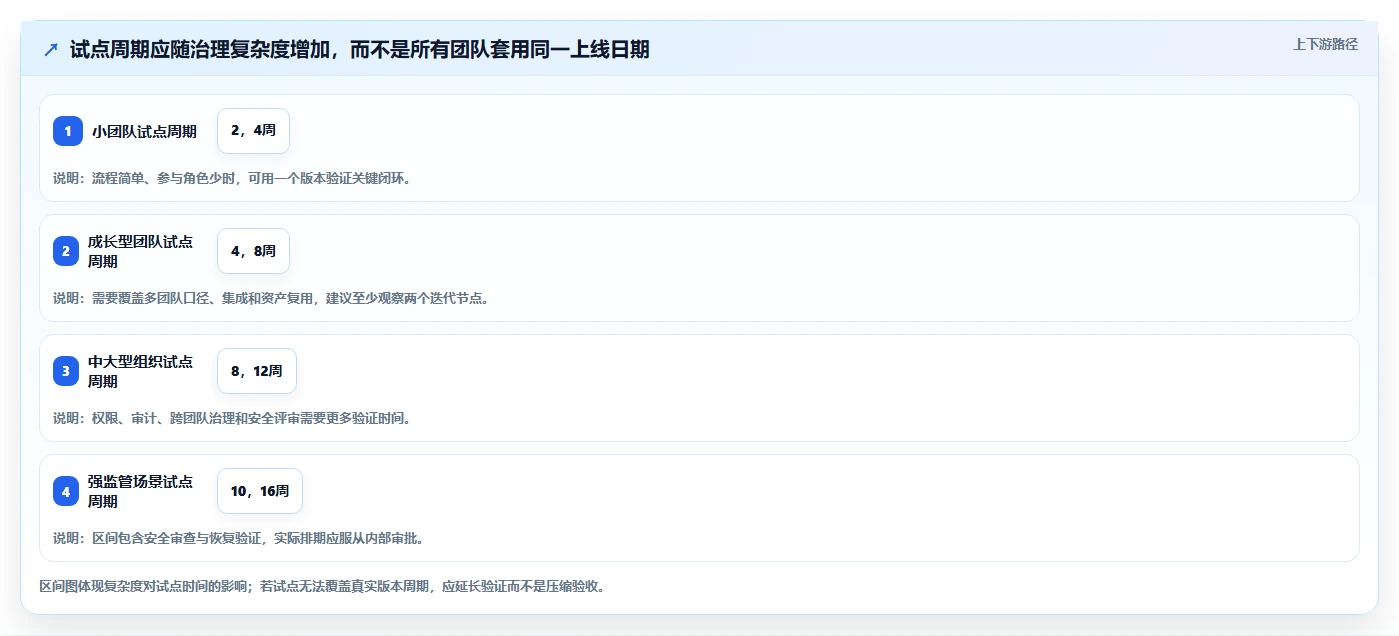Viewport: 1399px width, 636px height.
Task: Select the number 3 step badge
Action: click(66, 371)
